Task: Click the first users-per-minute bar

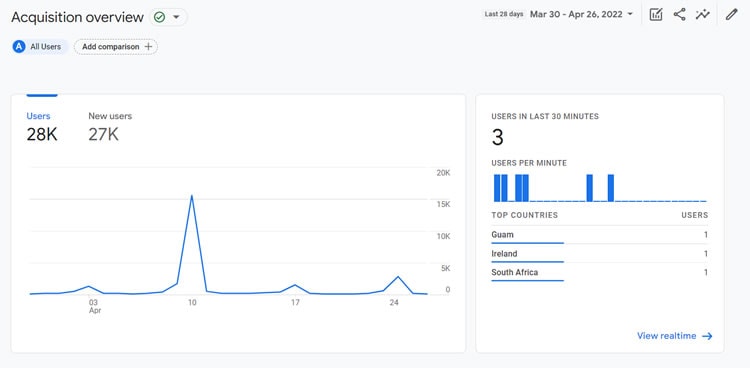Action: pos(497,188)
